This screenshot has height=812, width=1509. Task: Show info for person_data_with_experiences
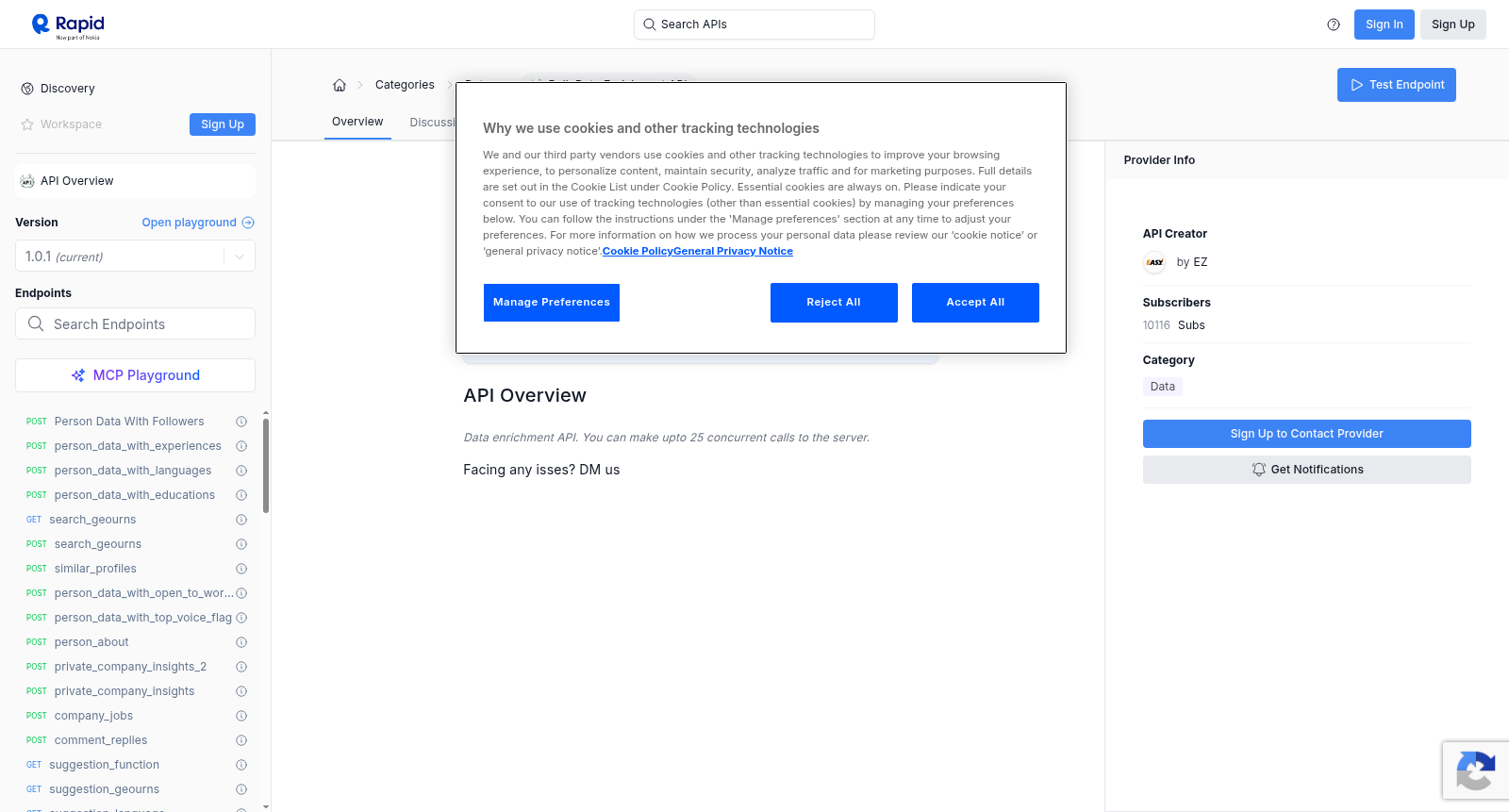pos(241,446)
